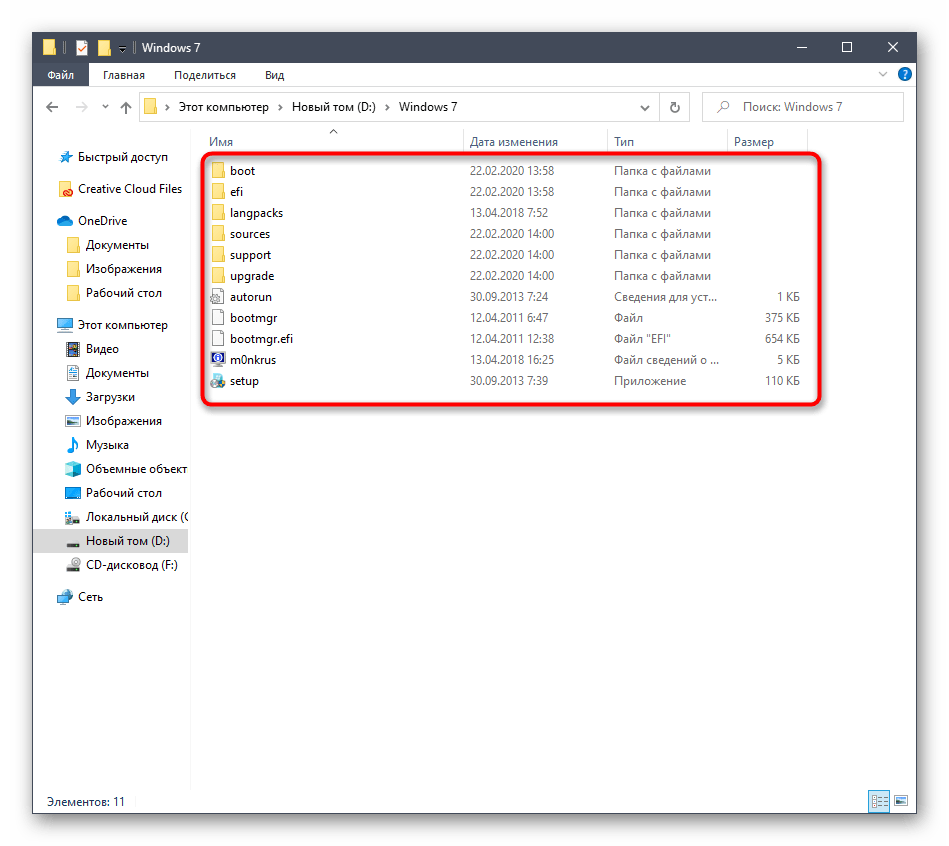Go up one folder level arrow
Image resolution: width=949 pixels, height=846 pixels.
click(126, 107)
